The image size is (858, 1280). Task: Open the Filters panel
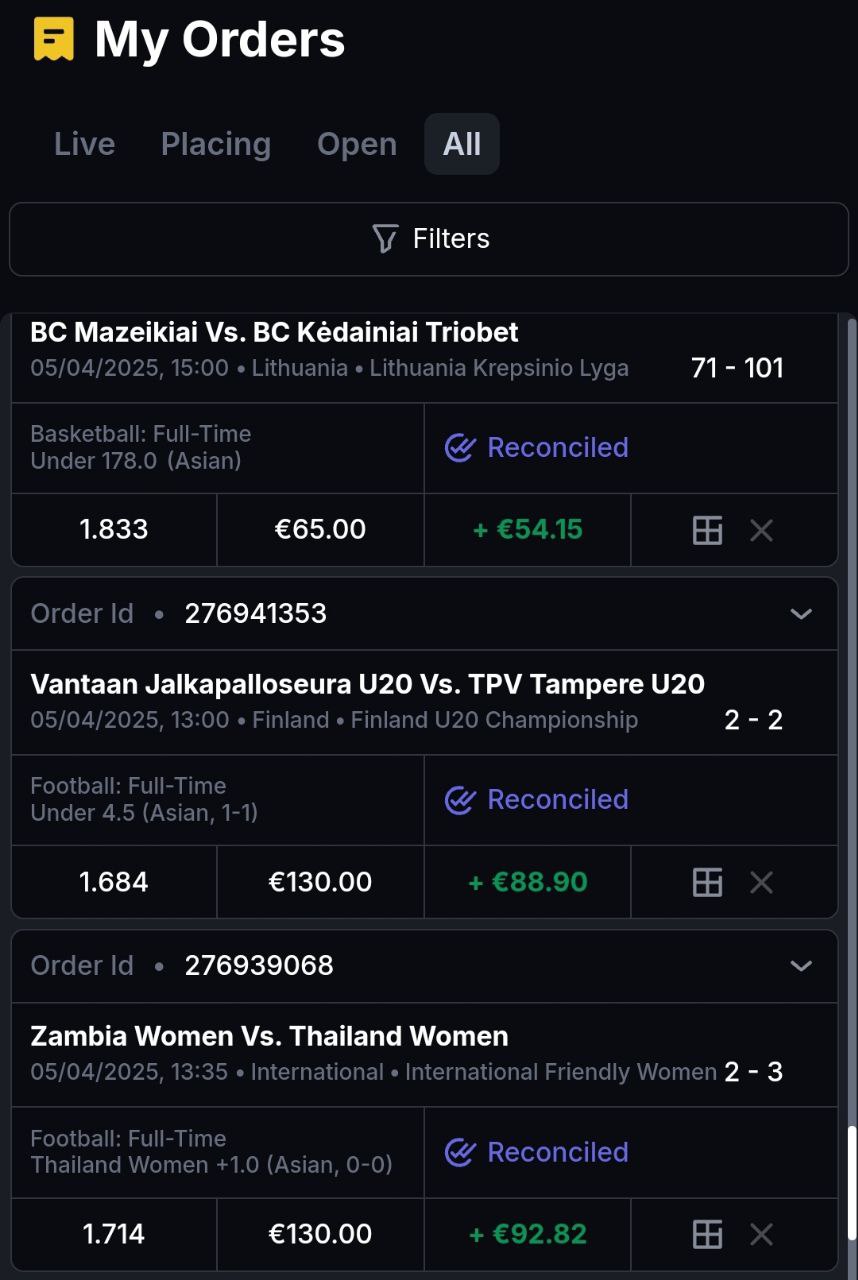click(429, 239)
